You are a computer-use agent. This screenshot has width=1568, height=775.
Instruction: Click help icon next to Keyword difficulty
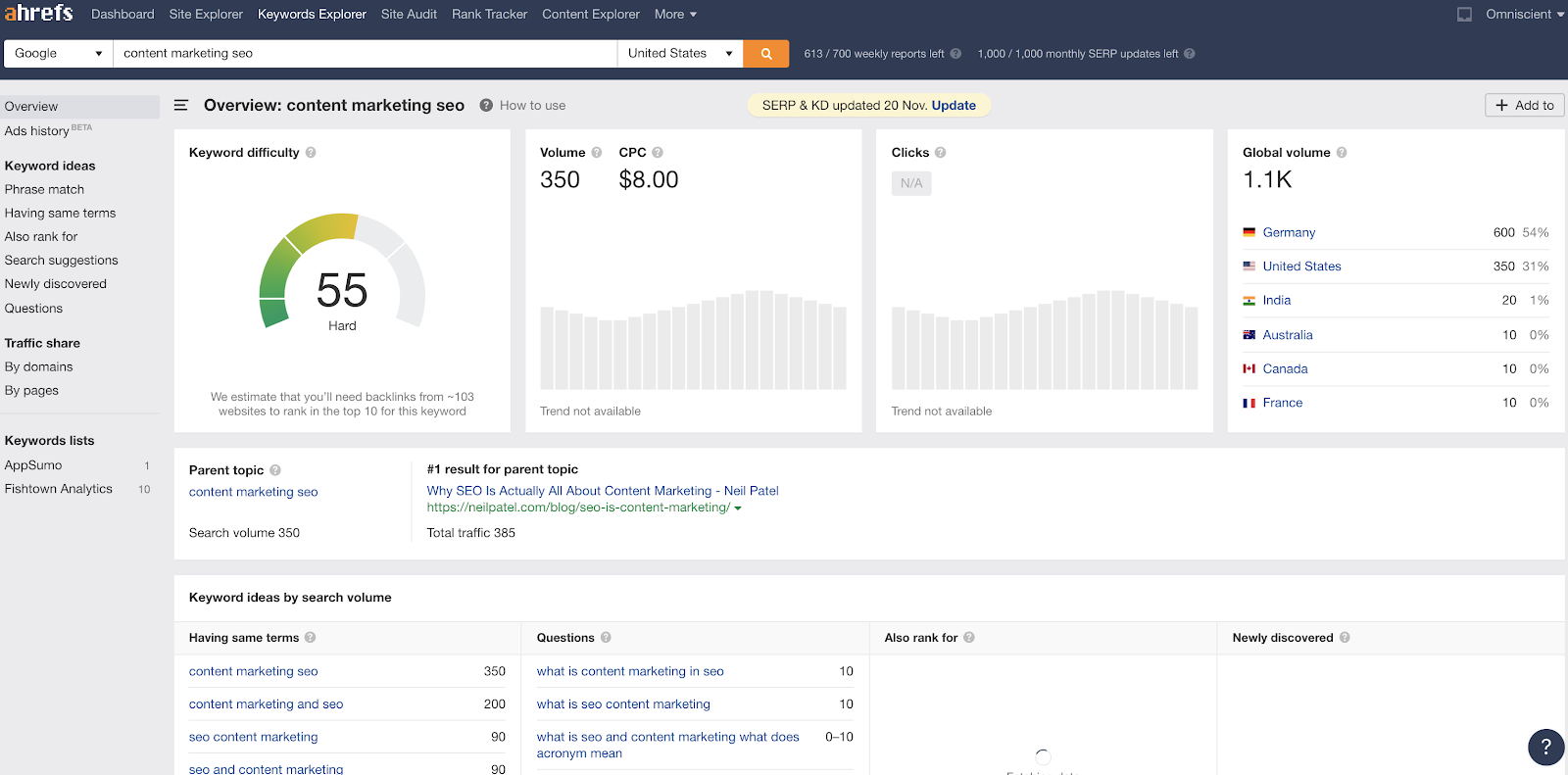click(x=311, y=153)
